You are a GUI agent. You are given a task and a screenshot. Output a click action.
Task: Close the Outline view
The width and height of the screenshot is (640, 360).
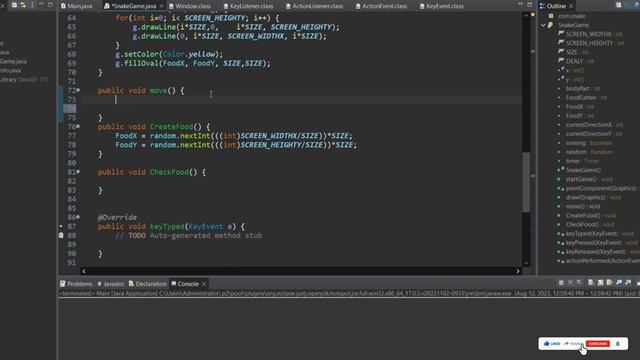[571, 6]
